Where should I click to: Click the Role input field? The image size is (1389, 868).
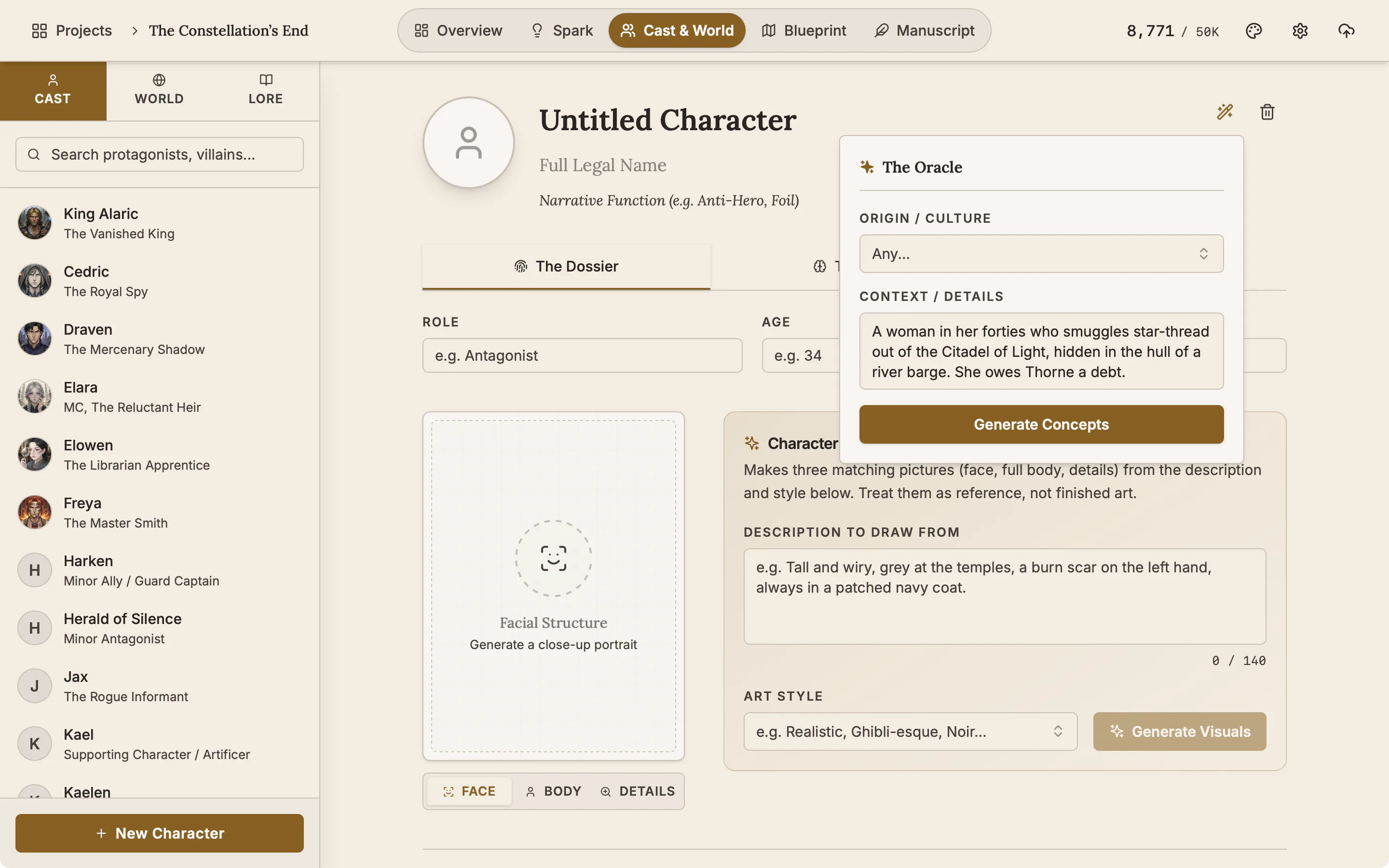[582, 355]
